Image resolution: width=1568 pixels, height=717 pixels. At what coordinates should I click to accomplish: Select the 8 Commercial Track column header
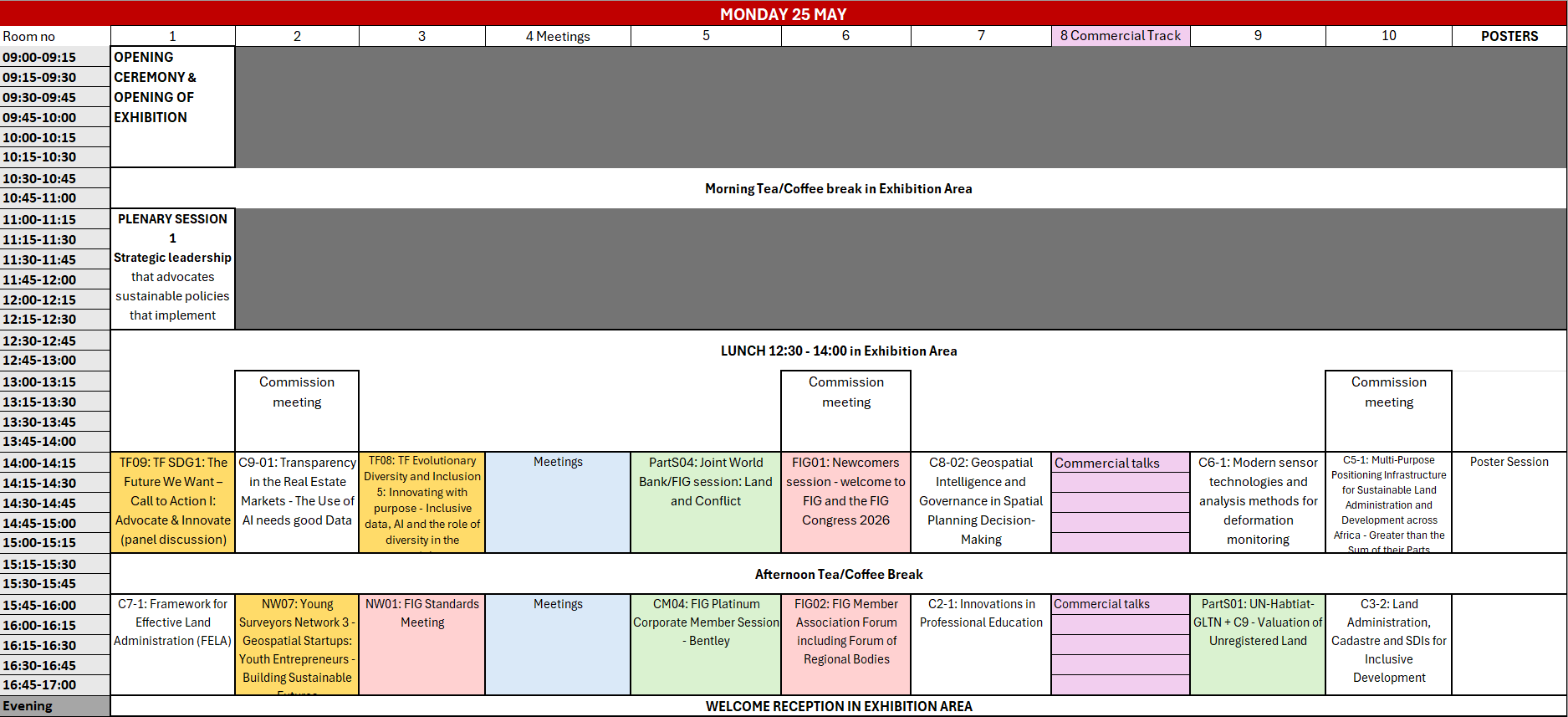coord(1120,36)
